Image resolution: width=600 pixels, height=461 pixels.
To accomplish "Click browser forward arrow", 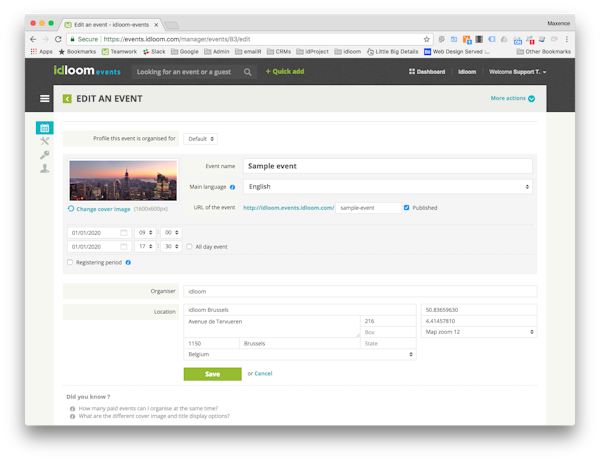I will pyautogui.click(x=46, y=39).
